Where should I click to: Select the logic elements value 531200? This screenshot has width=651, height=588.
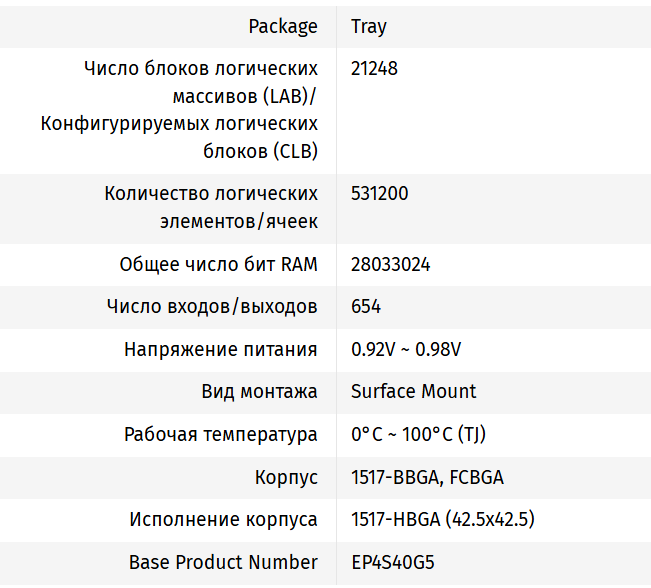point(379,194)
